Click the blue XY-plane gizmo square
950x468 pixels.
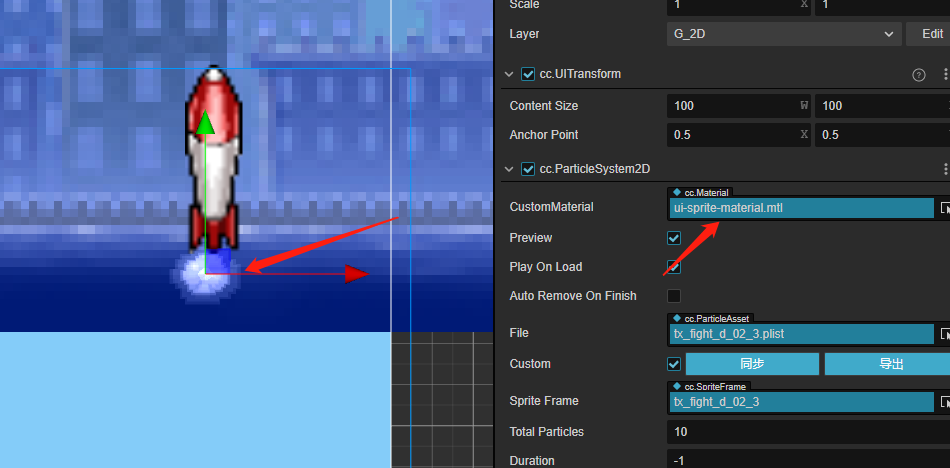pos(218,261)
